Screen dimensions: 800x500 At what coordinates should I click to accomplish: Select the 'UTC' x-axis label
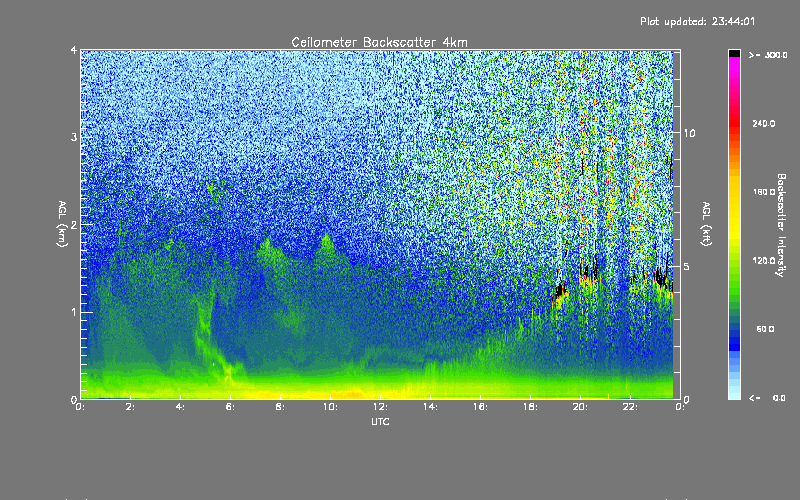click(x=380, y=421)
